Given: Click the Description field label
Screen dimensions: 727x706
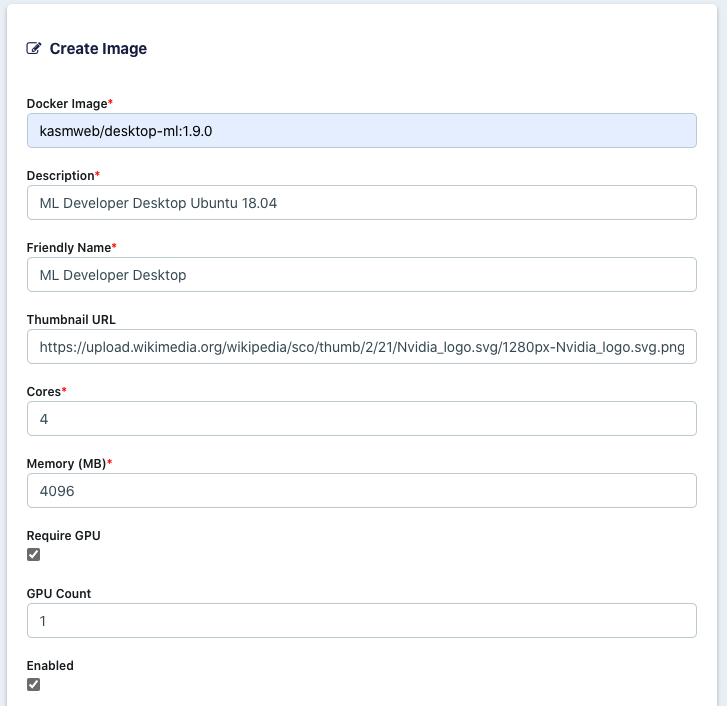Looking at the screenshot, I should 60,176.
